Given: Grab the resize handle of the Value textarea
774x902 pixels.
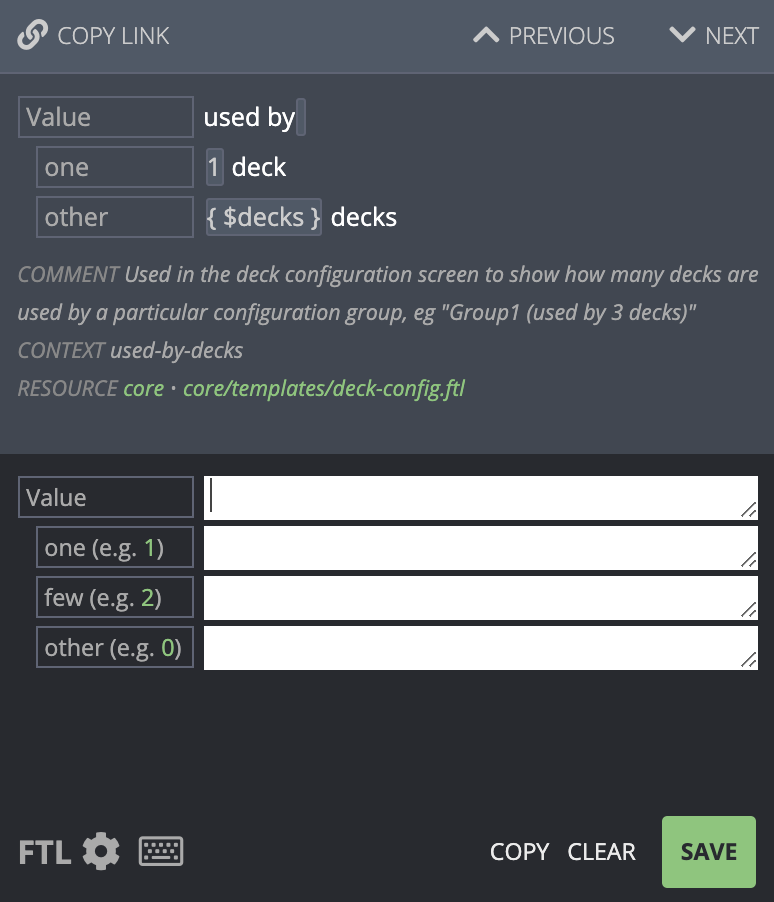Looking at the screenshot, I should (748, 510).
